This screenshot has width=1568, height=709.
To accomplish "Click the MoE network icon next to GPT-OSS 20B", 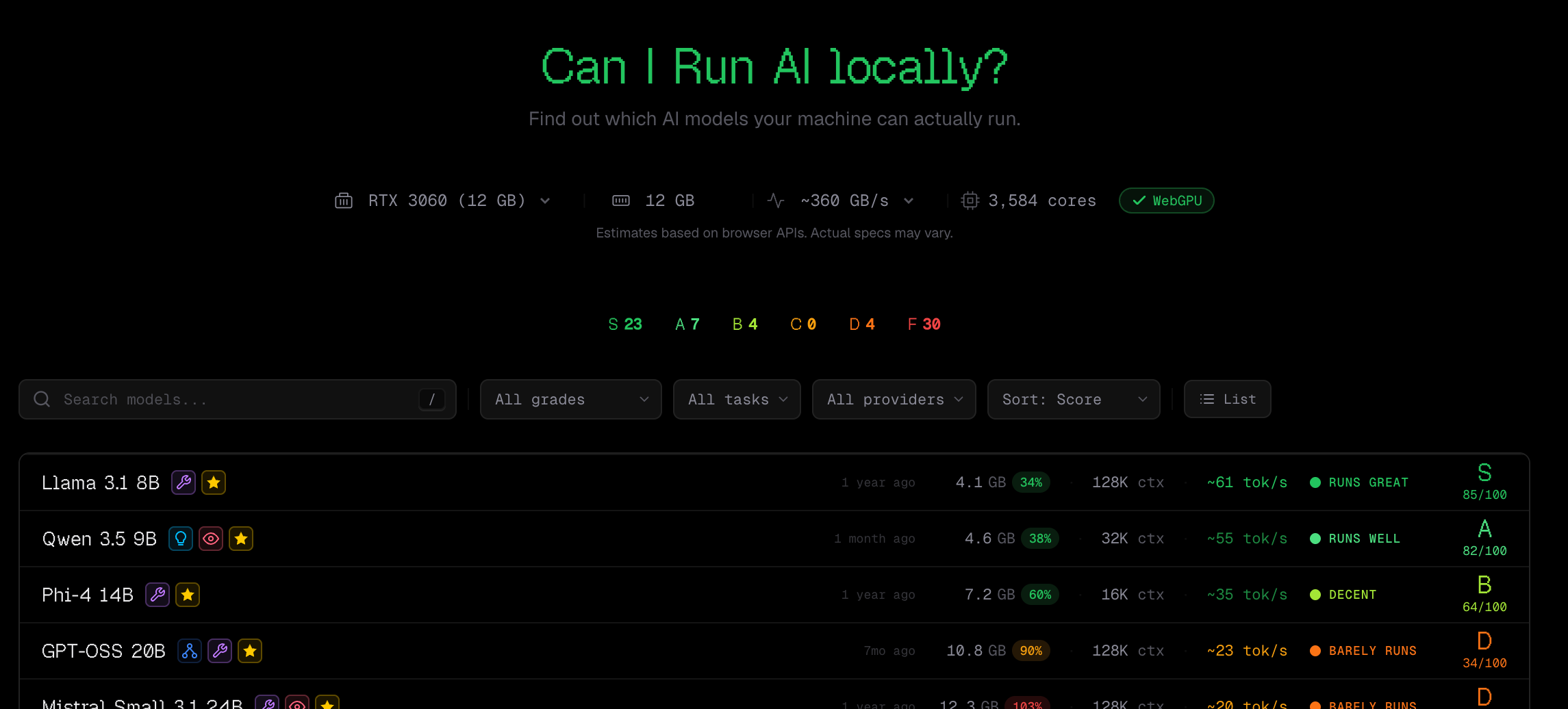I will 190,651.
